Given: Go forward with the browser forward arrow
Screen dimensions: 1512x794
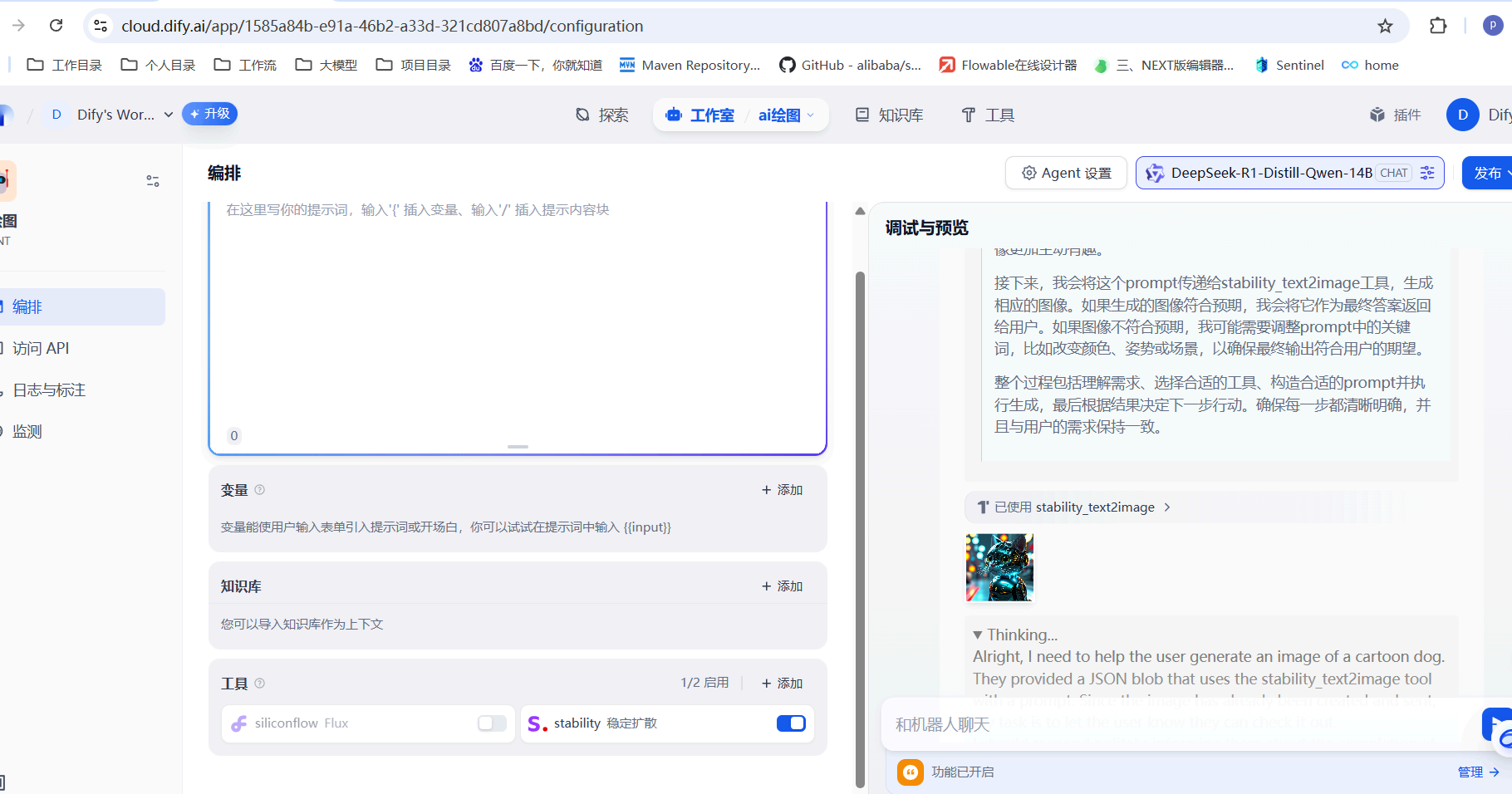Looking at the screenshot, I should click(18, 26).
